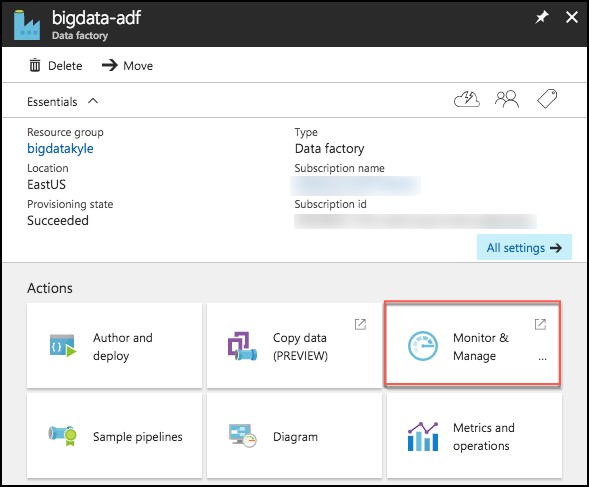
Task: Click Monitor & Manage external link icon
Action: coord(540,324)
